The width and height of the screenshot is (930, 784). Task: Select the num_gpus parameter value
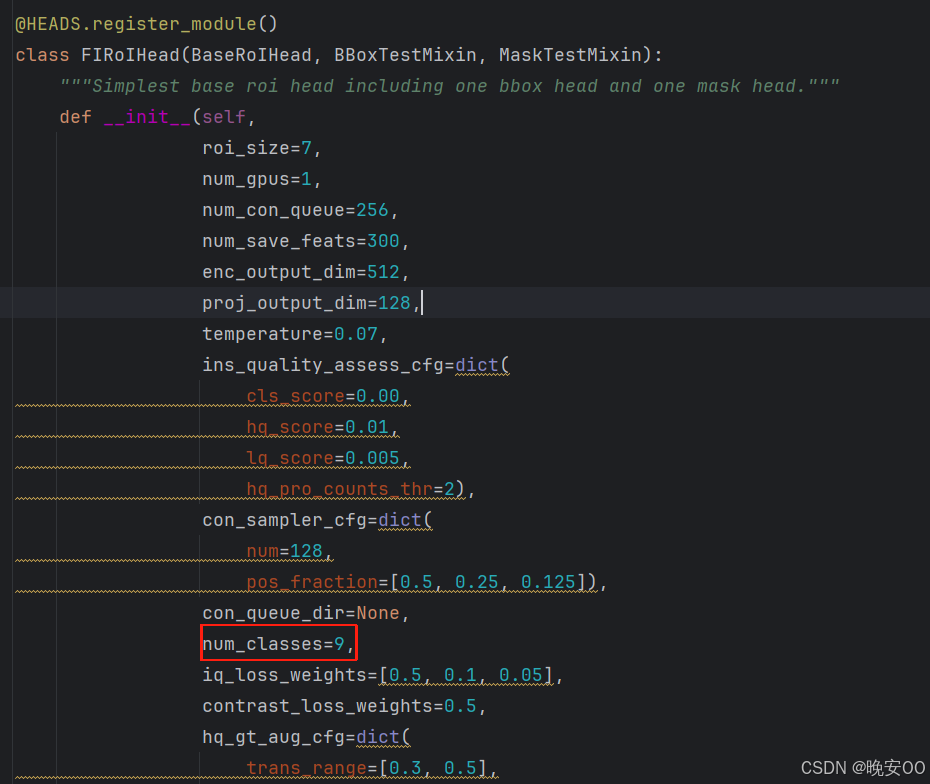pos(305,178)
